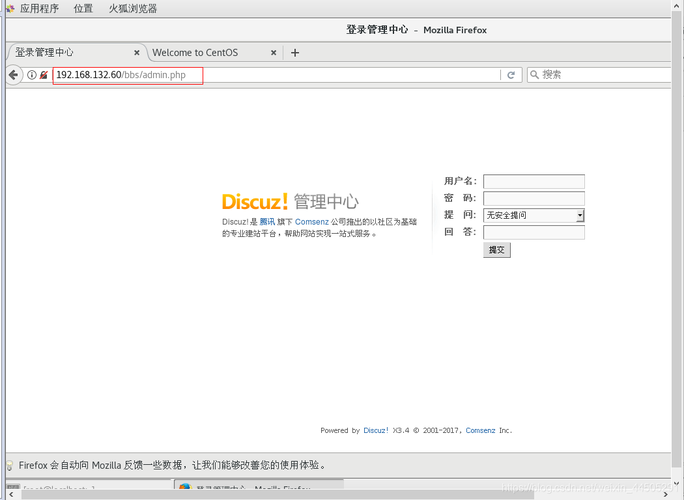This screenshot has width=684, height=500.
Task: Select terminal window in bottom taskbar
Action: tap(89, 484)
